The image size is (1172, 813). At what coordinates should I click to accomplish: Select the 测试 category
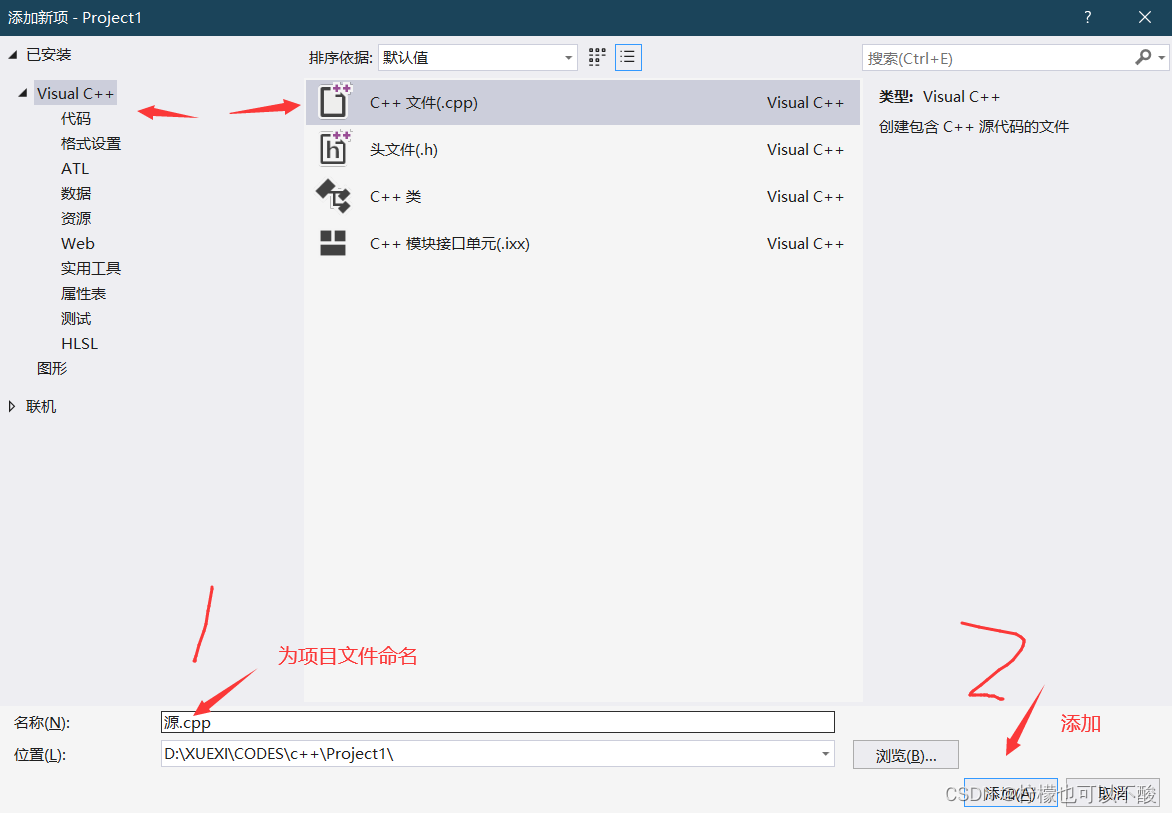[x=75, y=318]
